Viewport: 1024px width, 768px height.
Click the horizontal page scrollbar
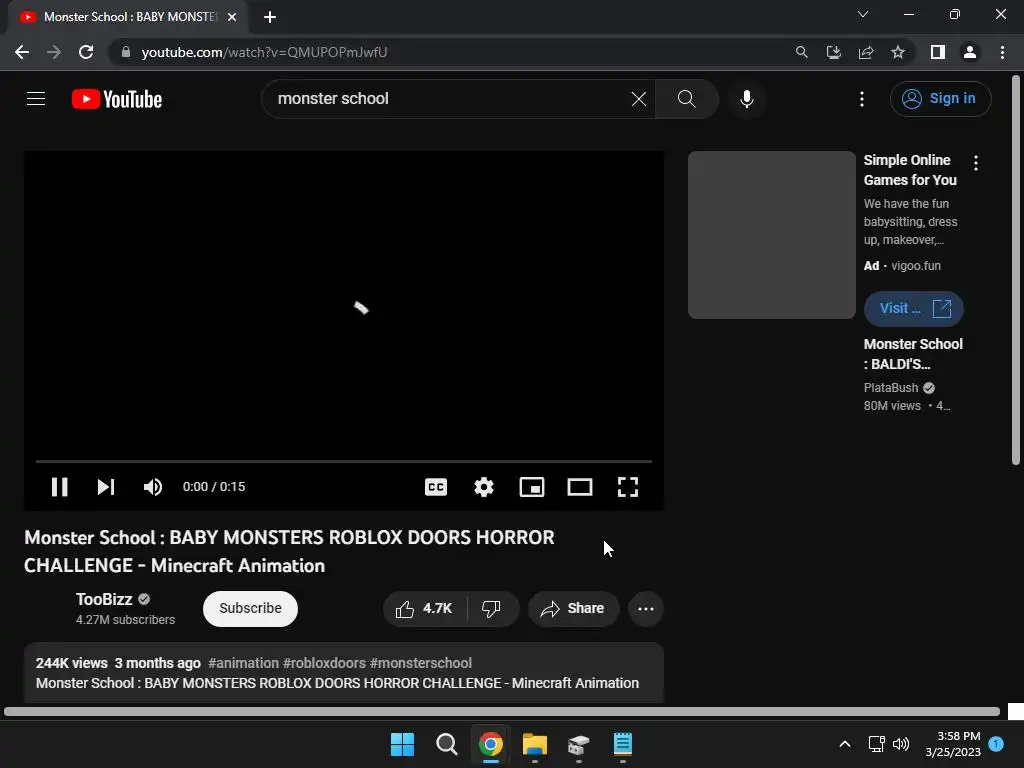[x=502, y=711]
